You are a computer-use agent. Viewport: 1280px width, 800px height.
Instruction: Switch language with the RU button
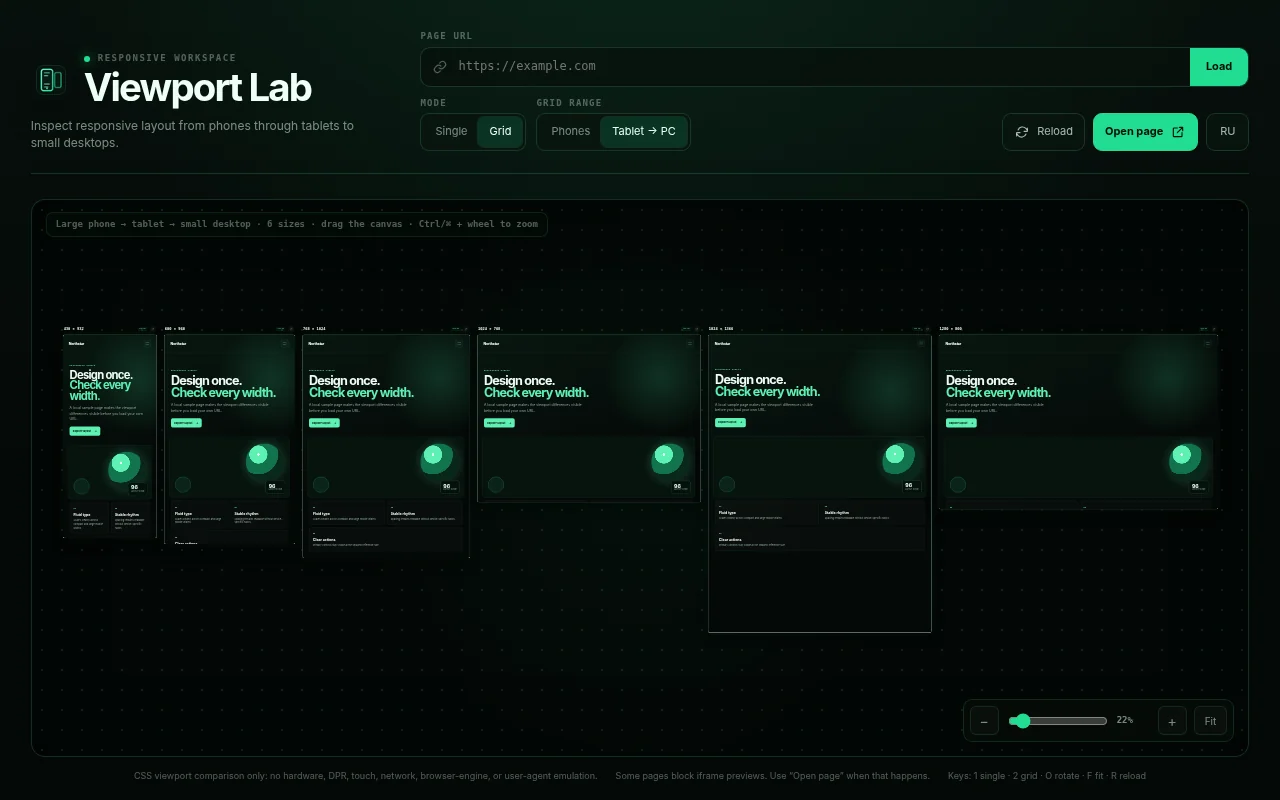click(1227, 132)
